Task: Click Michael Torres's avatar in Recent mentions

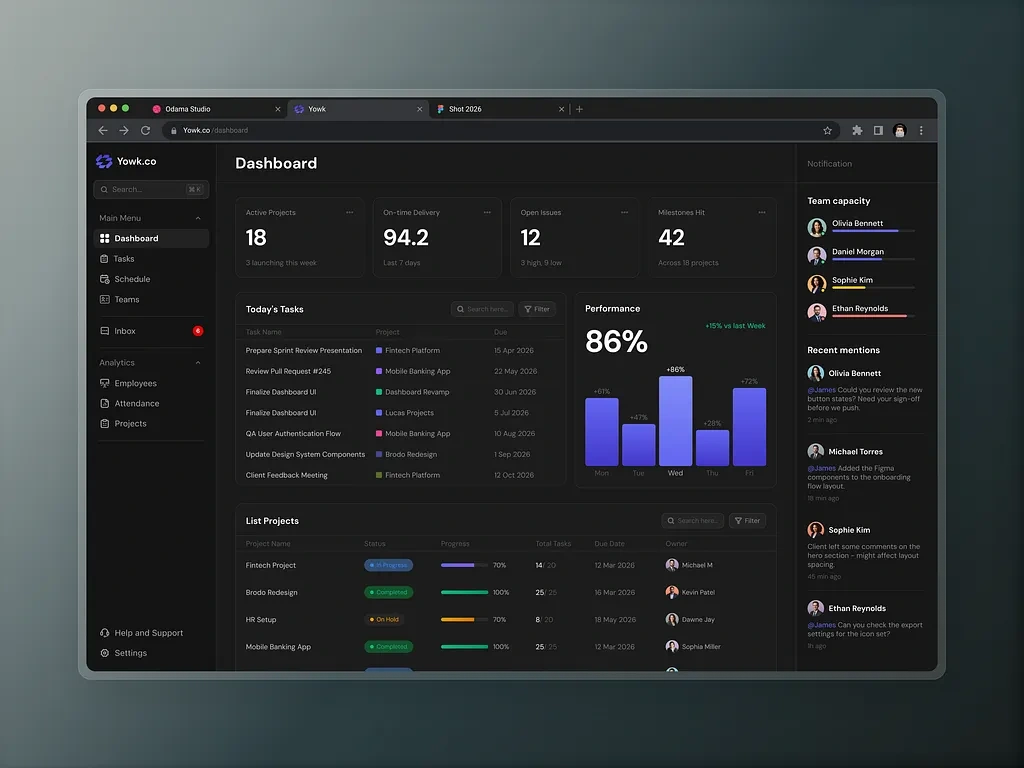Action: (x=816, y=451)
